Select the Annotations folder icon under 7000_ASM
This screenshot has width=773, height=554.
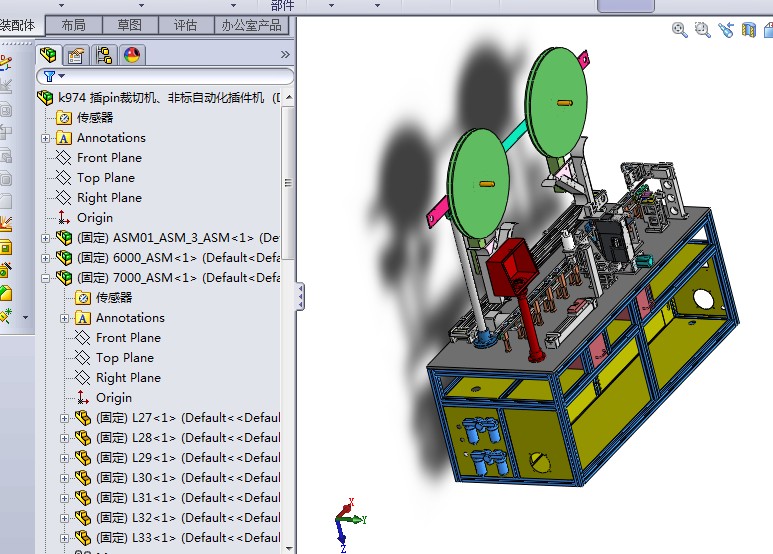tap(83, 318)
